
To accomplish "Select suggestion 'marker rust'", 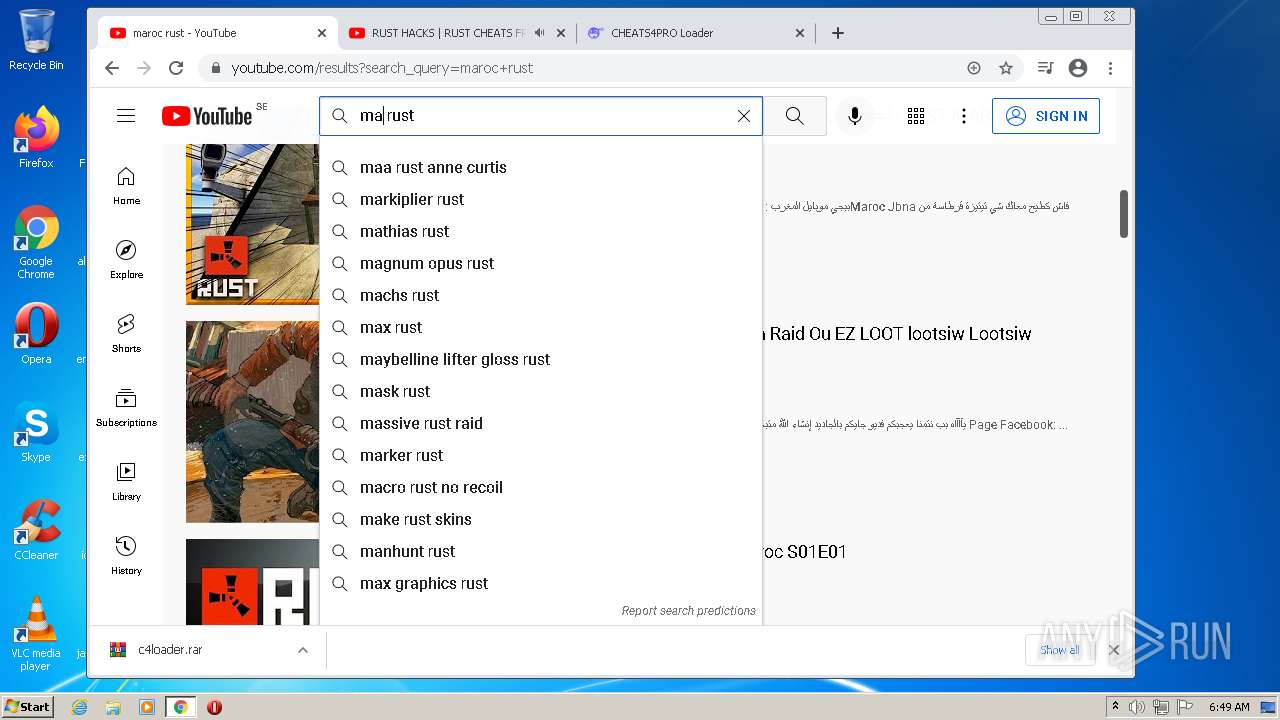I will click(x=541, y=456).
